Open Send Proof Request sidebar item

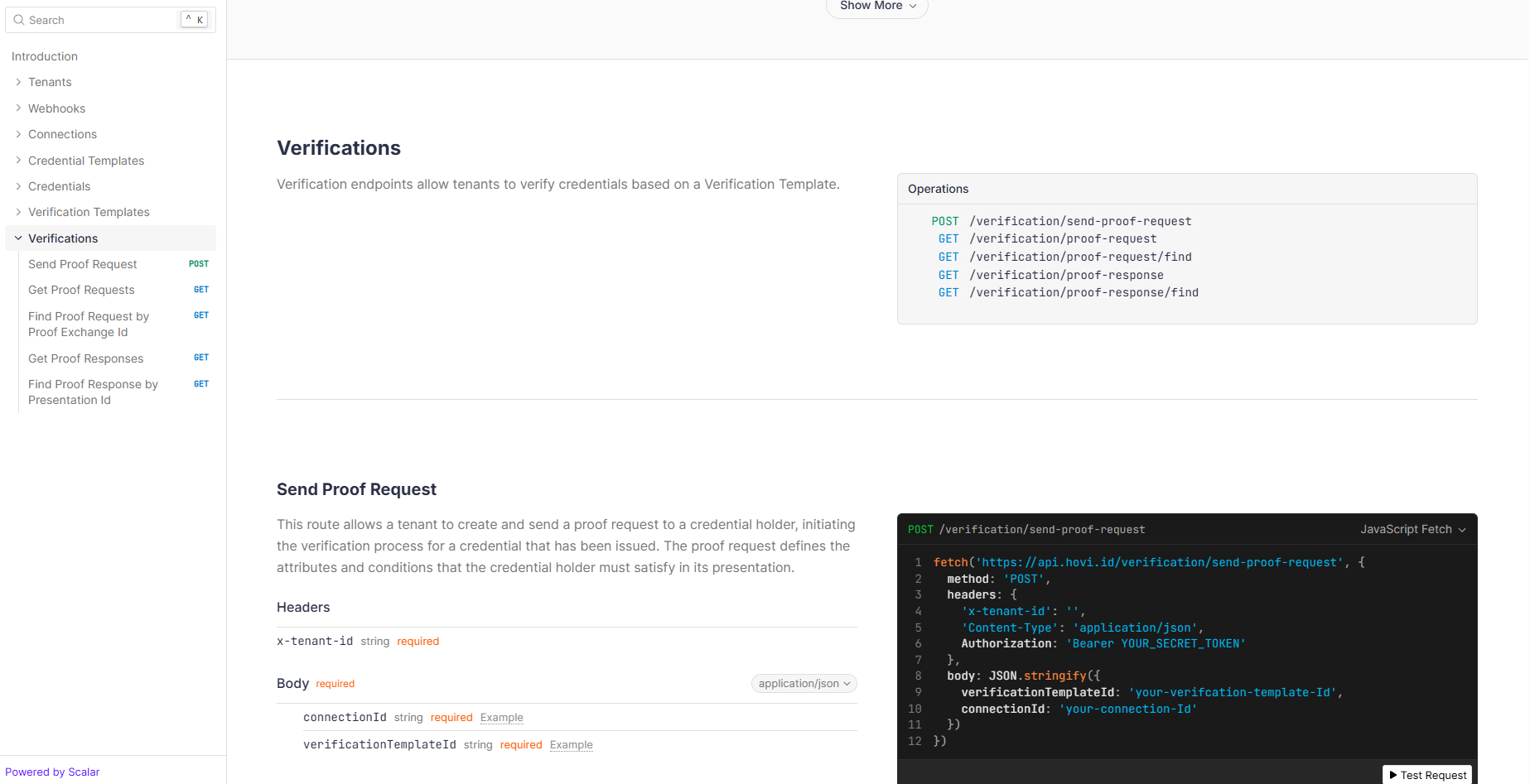pyautogui.click(x=83, y=264)
